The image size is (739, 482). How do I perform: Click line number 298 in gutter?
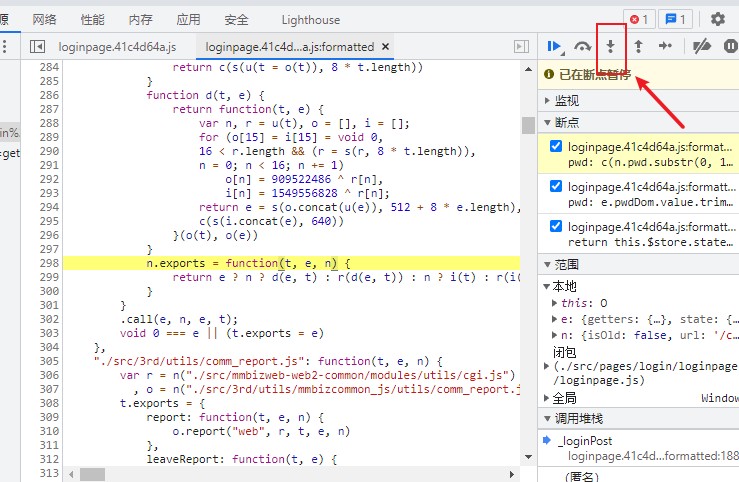(x=49, y=263)
